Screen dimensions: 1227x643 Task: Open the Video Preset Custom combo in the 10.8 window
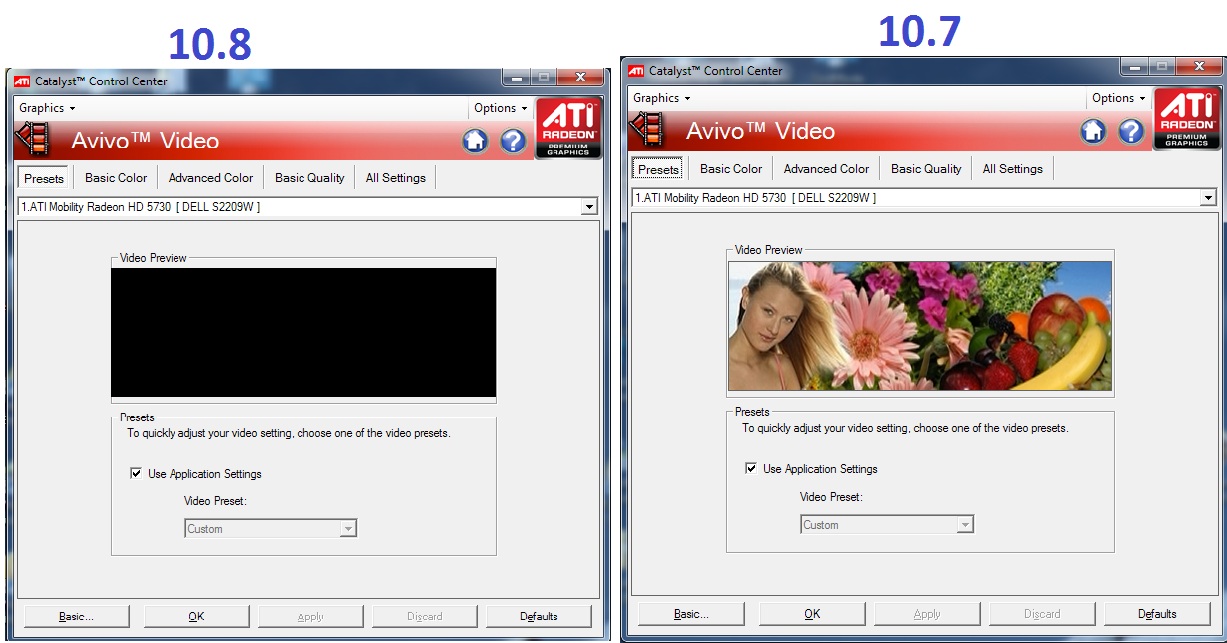pyautogui.click(x=270, y=529)
